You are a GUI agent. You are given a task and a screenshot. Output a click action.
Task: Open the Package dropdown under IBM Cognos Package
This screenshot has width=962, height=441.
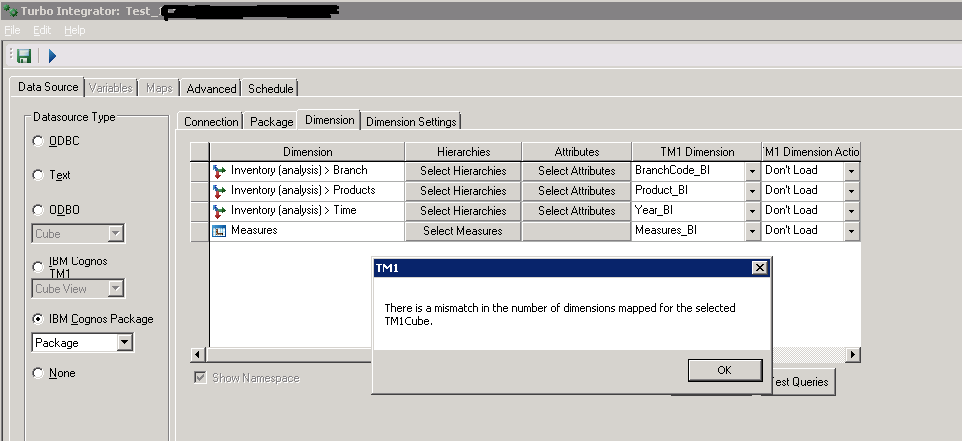(x=124, y=343)
